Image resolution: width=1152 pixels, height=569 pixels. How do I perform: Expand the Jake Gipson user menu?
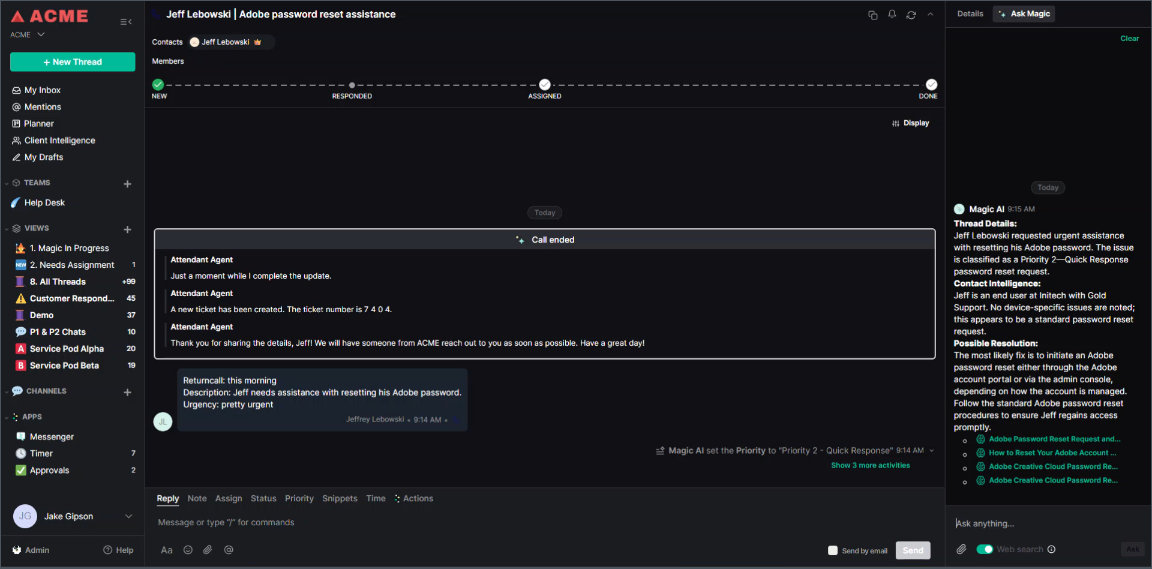(129, 516)
